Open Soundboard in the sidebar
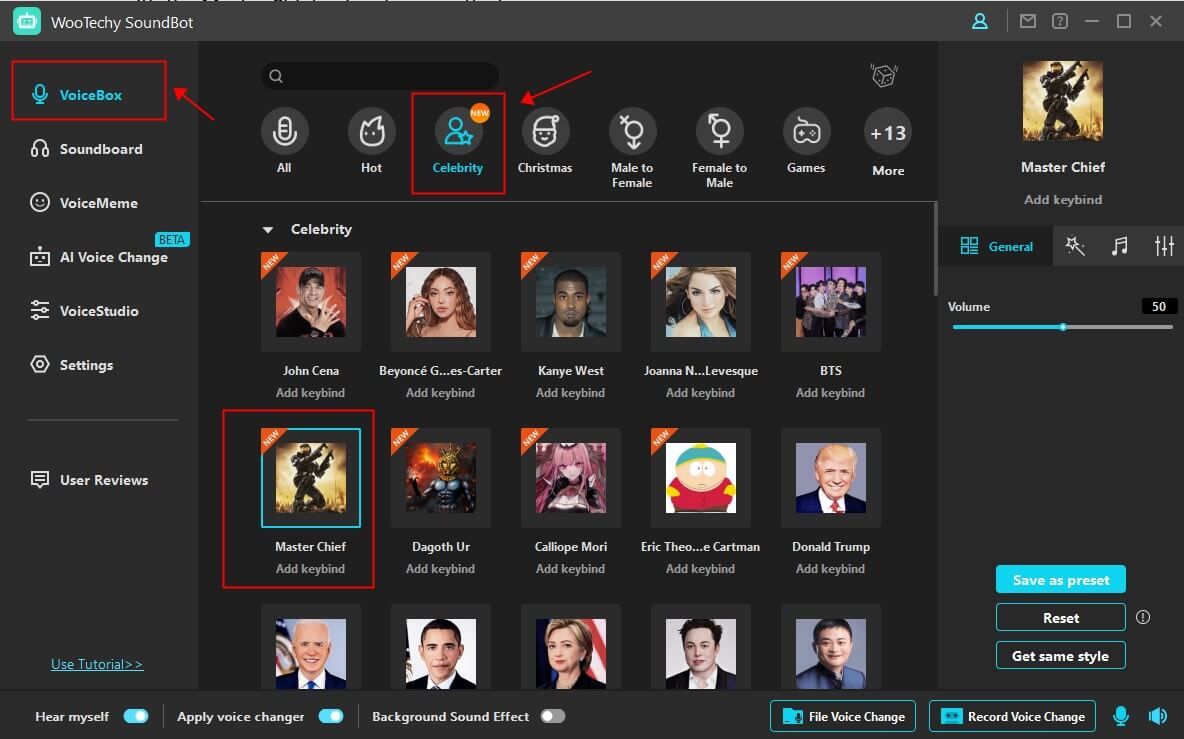Image resolution: width=1184 pixels, height=739 pixels. click(100, 149)
